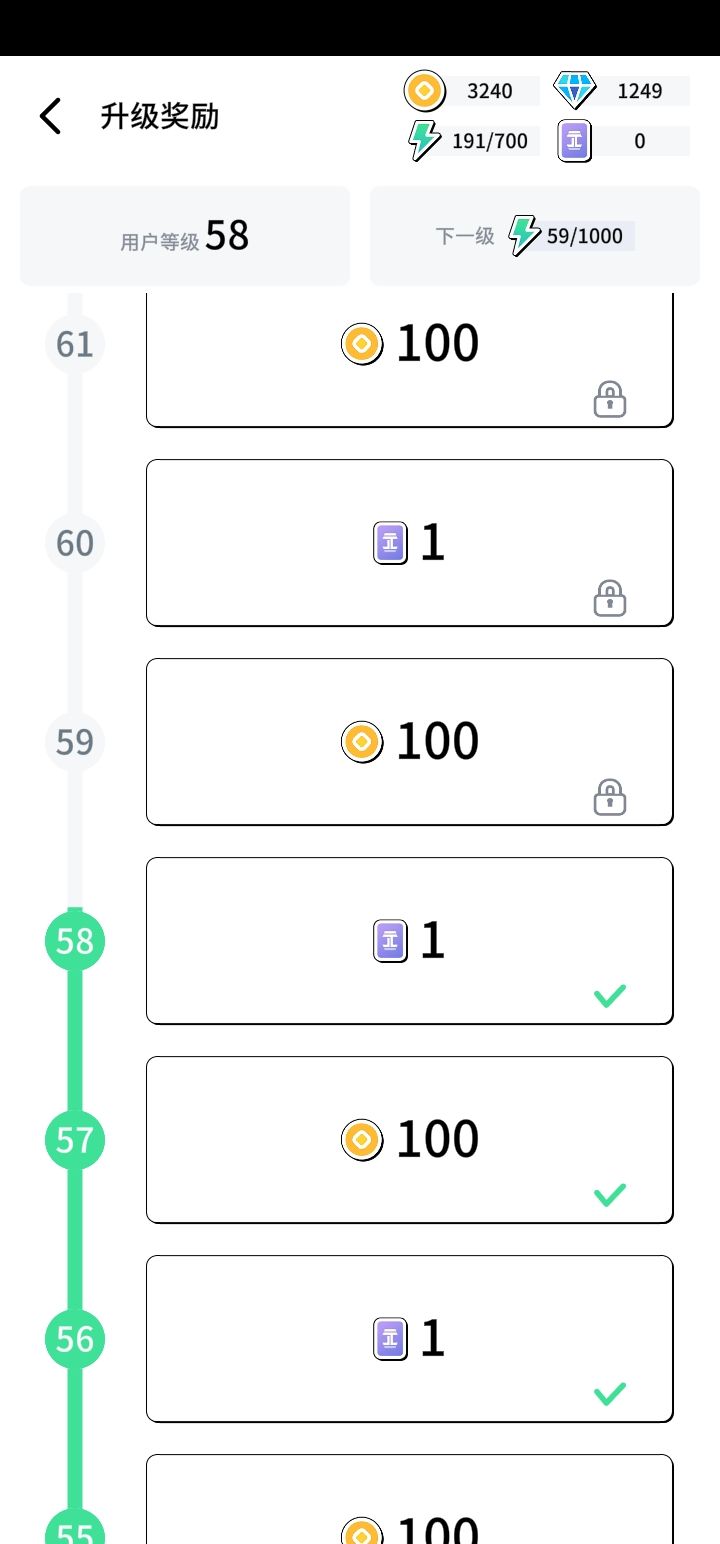Image resolution: width=720 pixels, height=1544 pixels.
Task: Open the user level 58 panel
Action: 185,236
